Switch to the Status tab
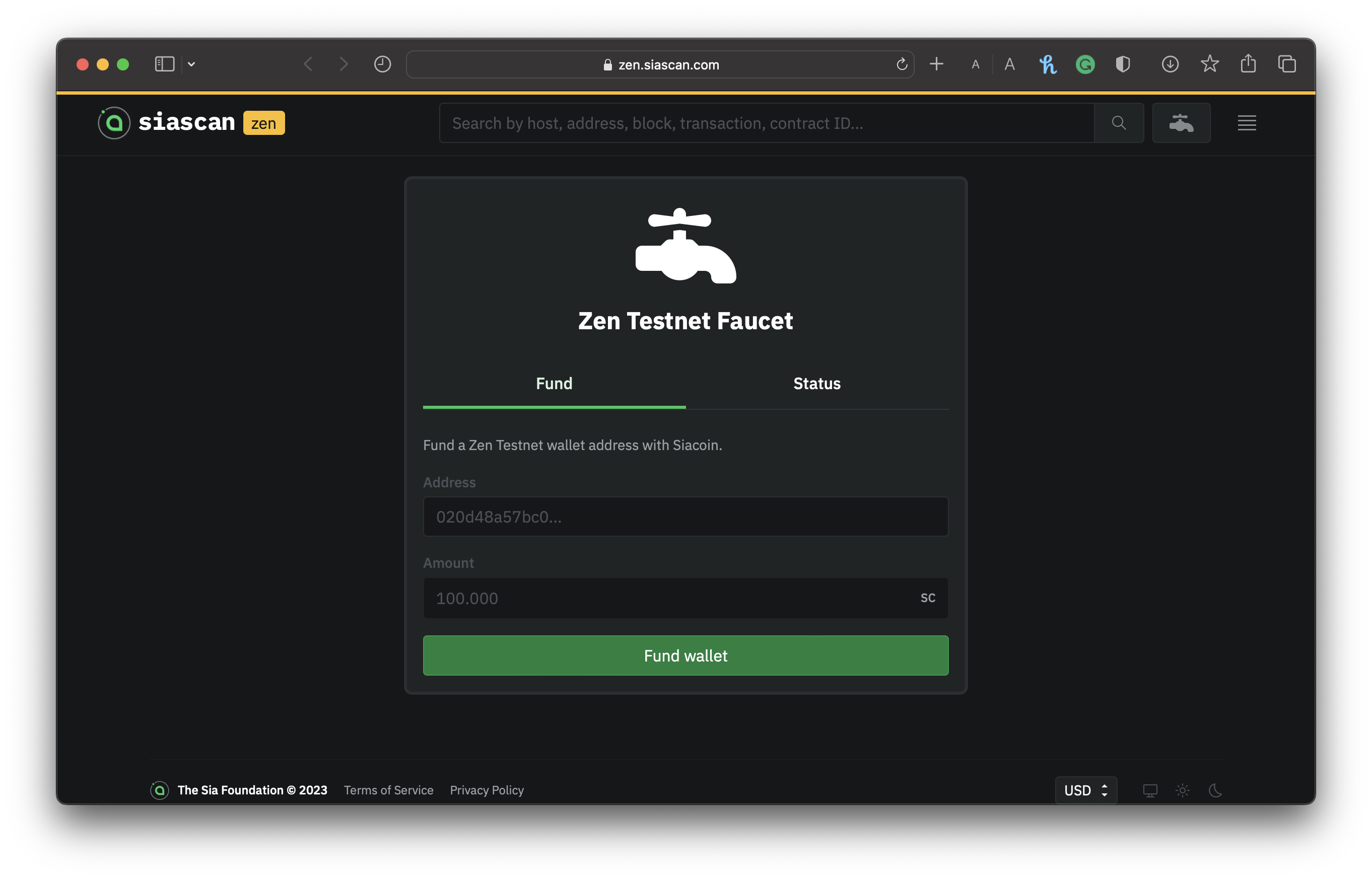This screenshot has width=1372, height=879. [x=816, y=384]
